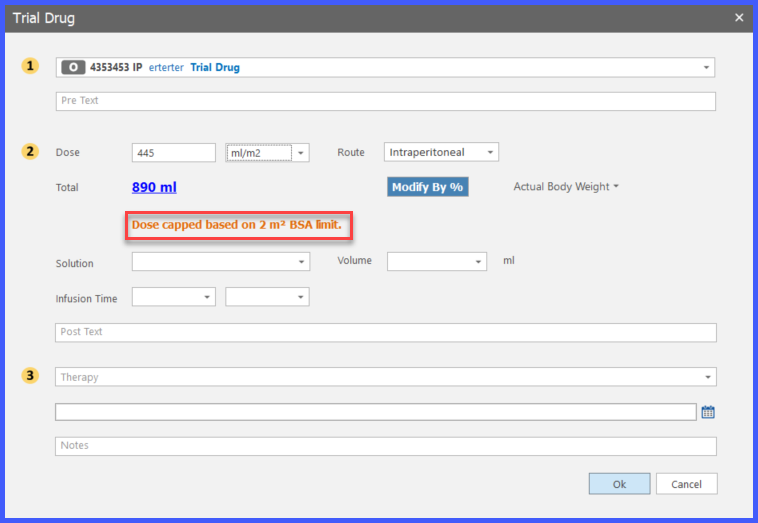Screen dimensions: 758x523
Task: Click the Cancel button
Action: (x=686, y=484)
